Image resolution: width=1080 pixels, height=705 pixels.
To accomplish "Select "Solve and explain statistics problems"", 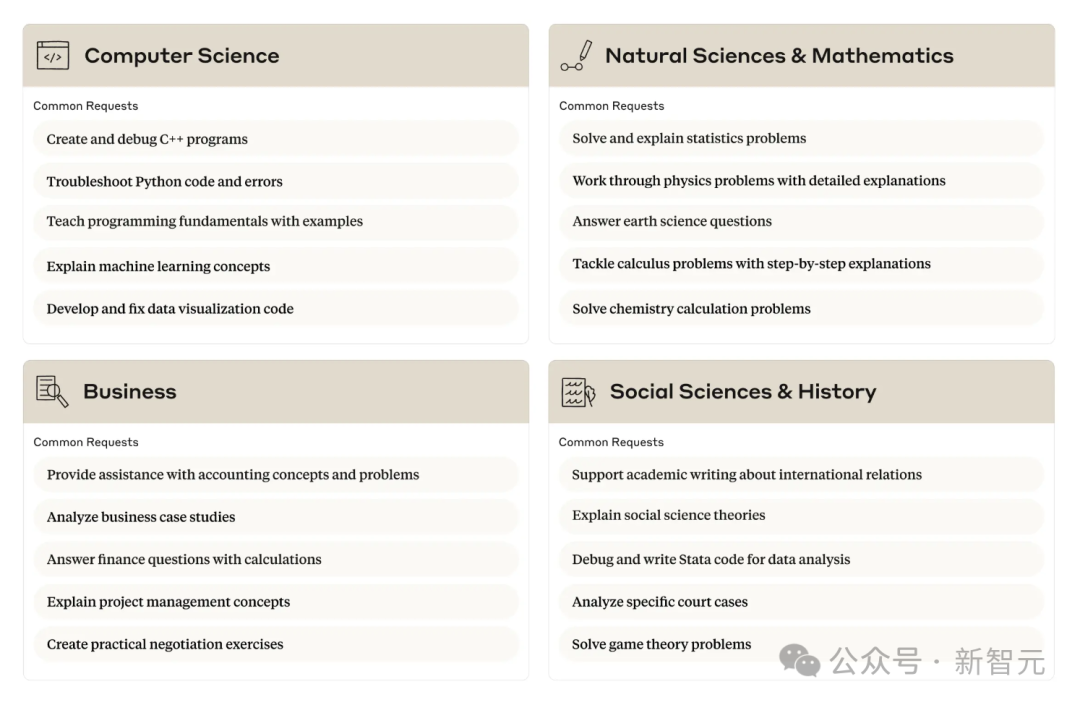I will click(689, 139).
